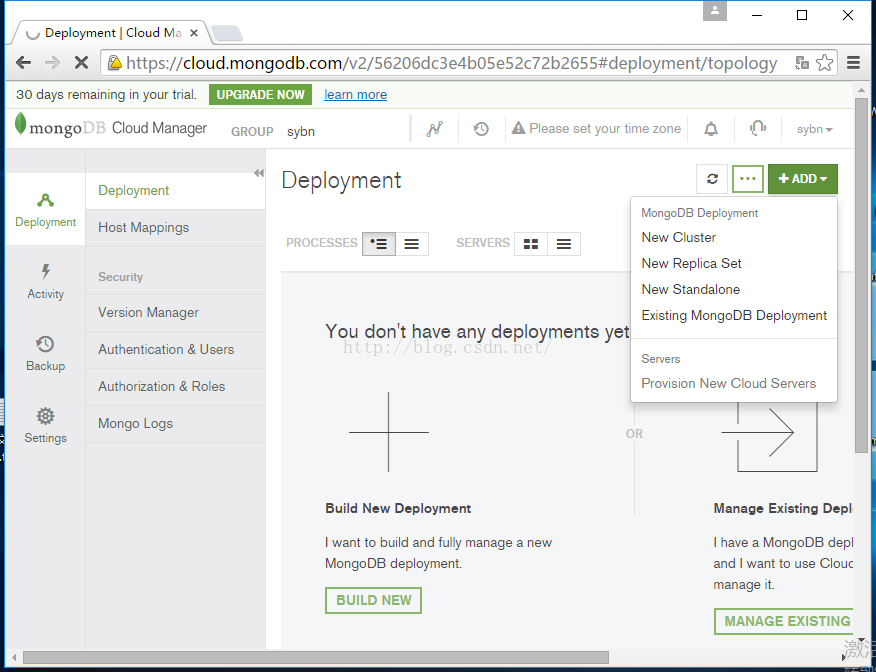
Task: Select the Deployment submenu item
Action: click(175, 190)
